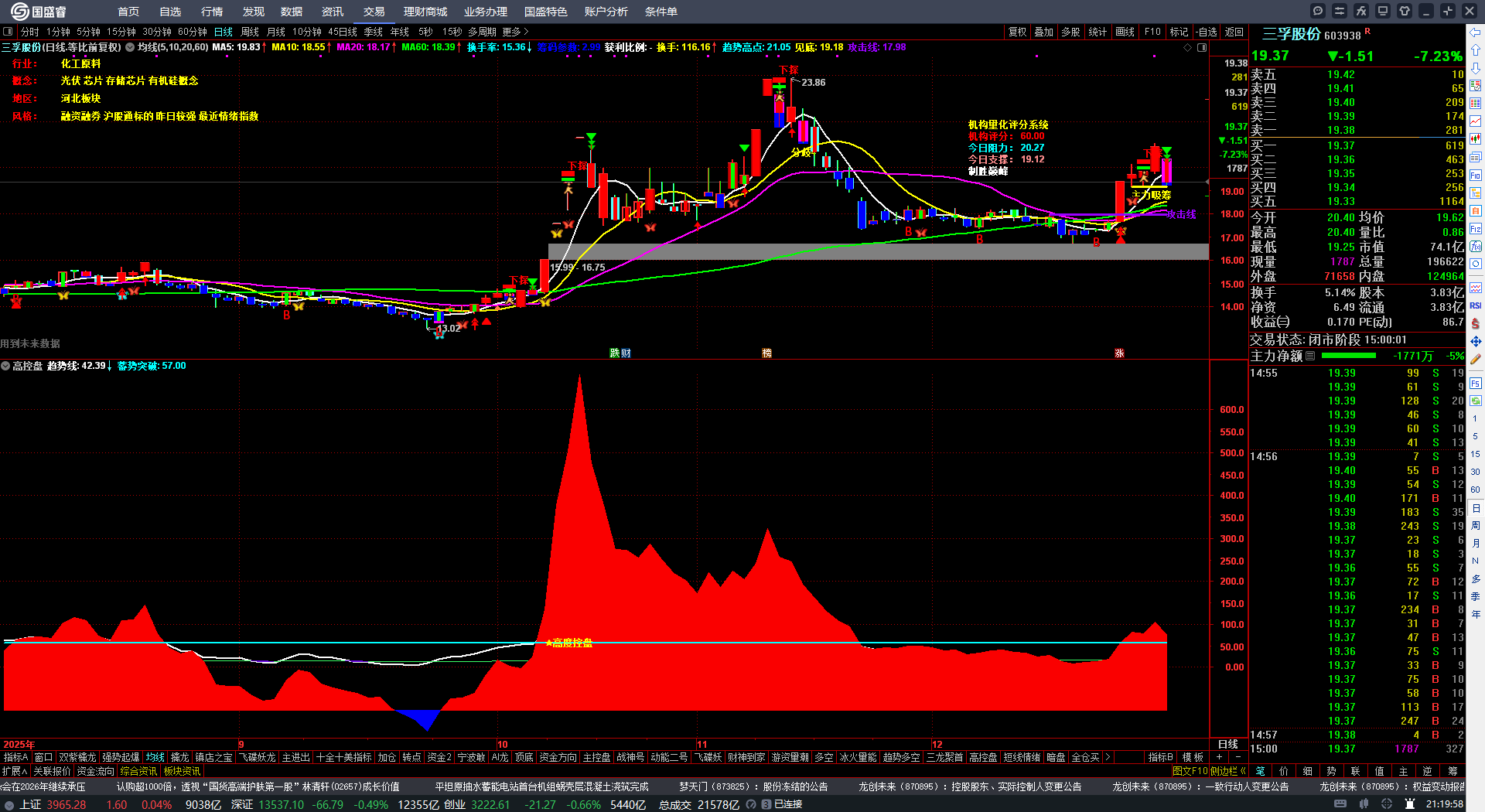Click the Guosheng logo at top left
Viewport: 1485px width, 812px height.
[x=39, y=12]
